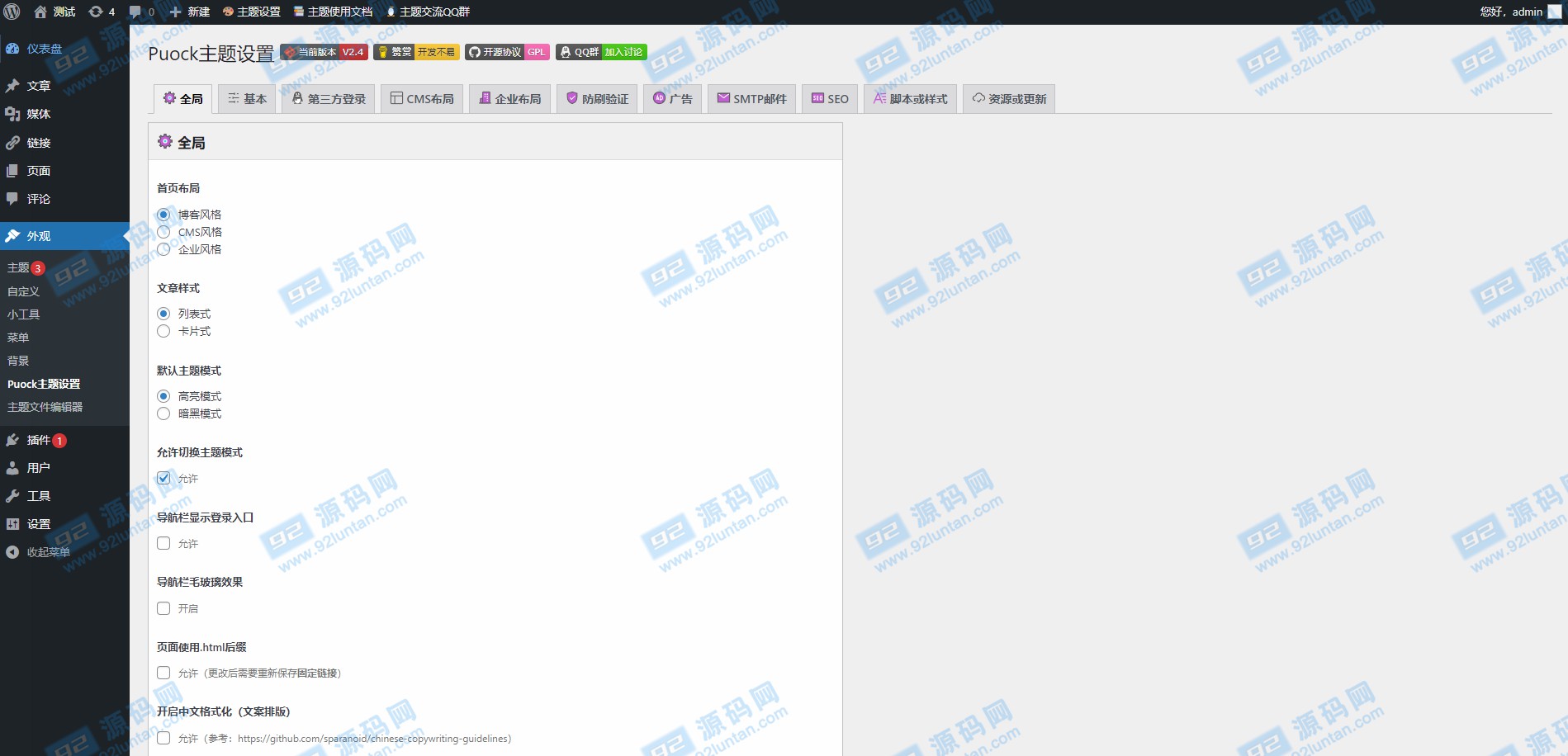Click the 新建 plus icon
The height and width of the screenshot is (756, 1568).
[175, 12]
